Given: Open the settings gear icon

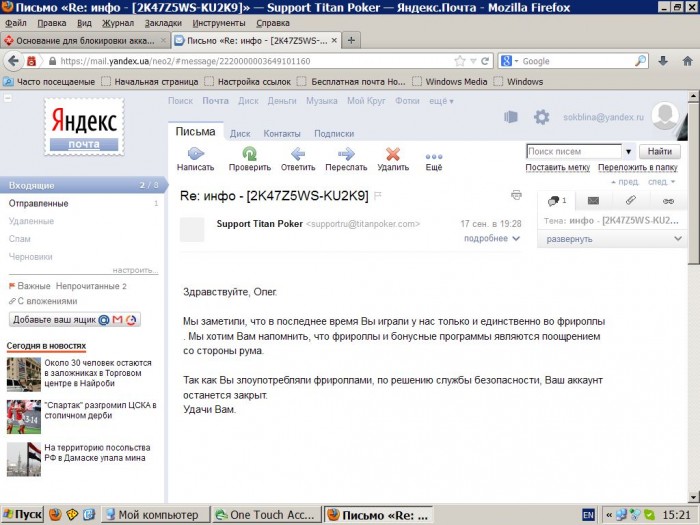Looking at the screenshot, I should pos(542,117).
